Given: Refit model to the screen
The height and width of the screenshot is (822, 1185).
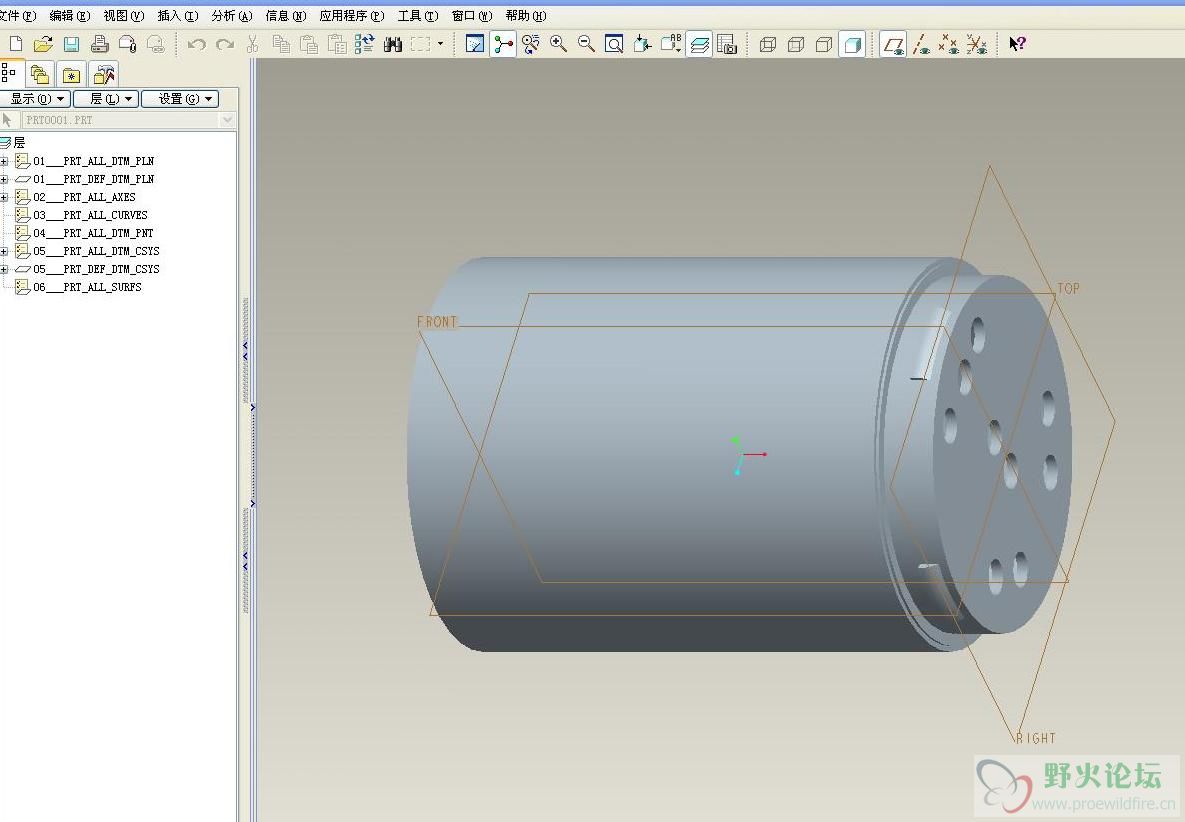Looking at the screenshot, I should tap(614, 45).
